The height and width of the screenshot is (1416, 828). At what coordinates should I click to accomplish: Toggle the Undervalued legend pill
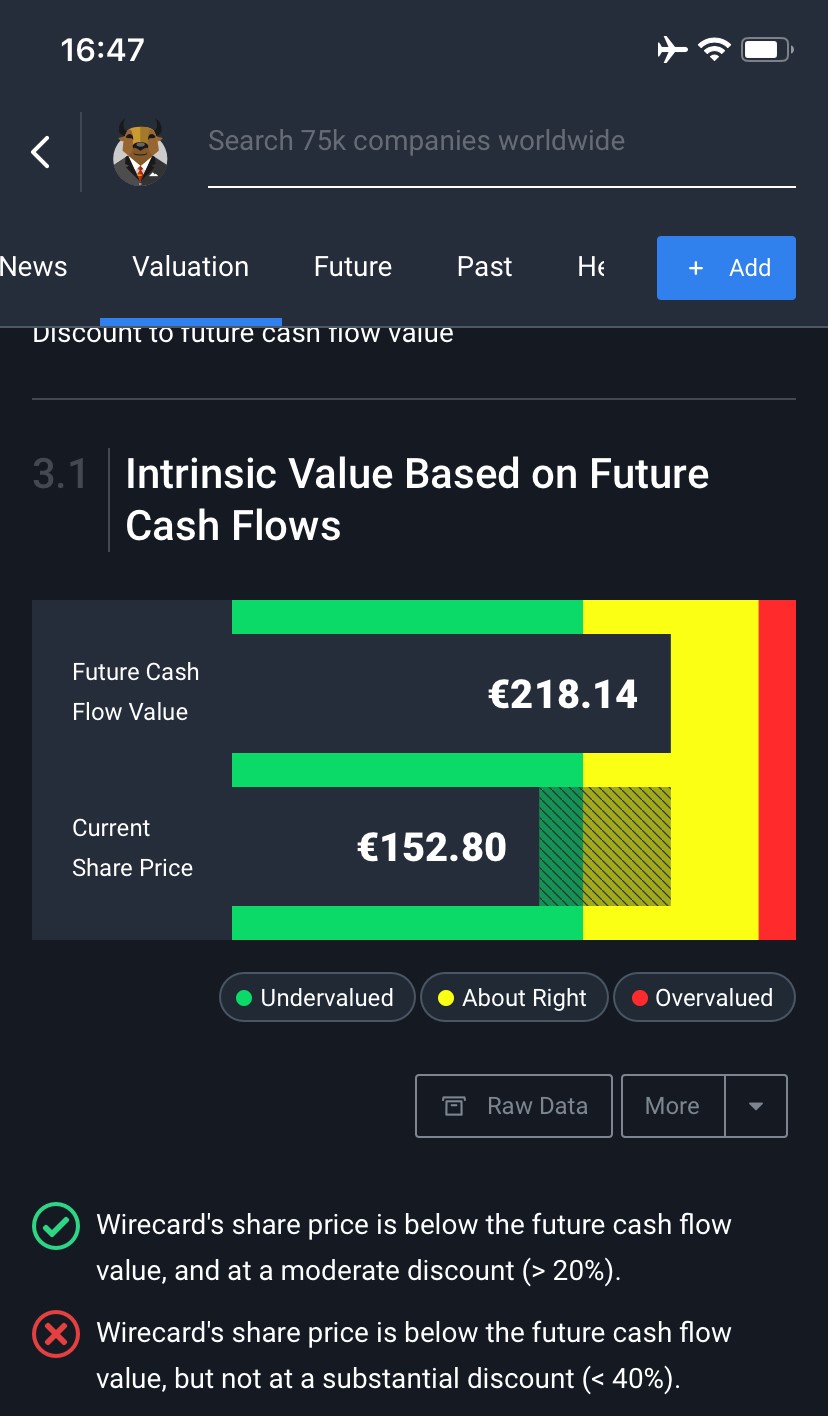[x=317, y=997]
